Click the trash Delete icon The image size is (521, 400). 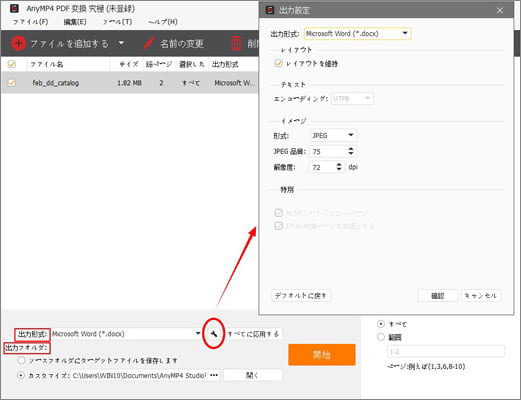click(x=236, y=44)
